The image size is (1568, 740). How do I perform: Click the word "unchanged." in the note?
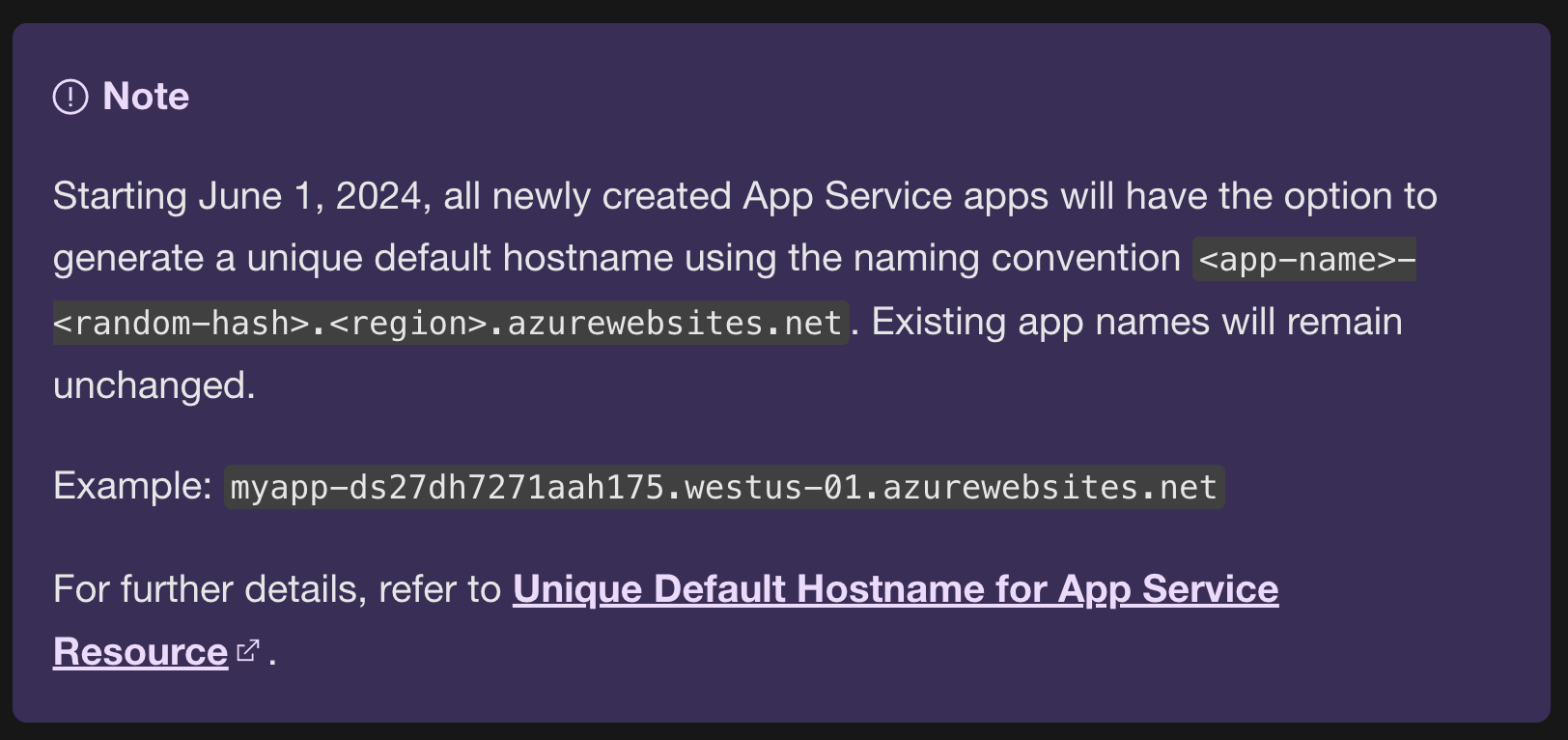[154, 384]
